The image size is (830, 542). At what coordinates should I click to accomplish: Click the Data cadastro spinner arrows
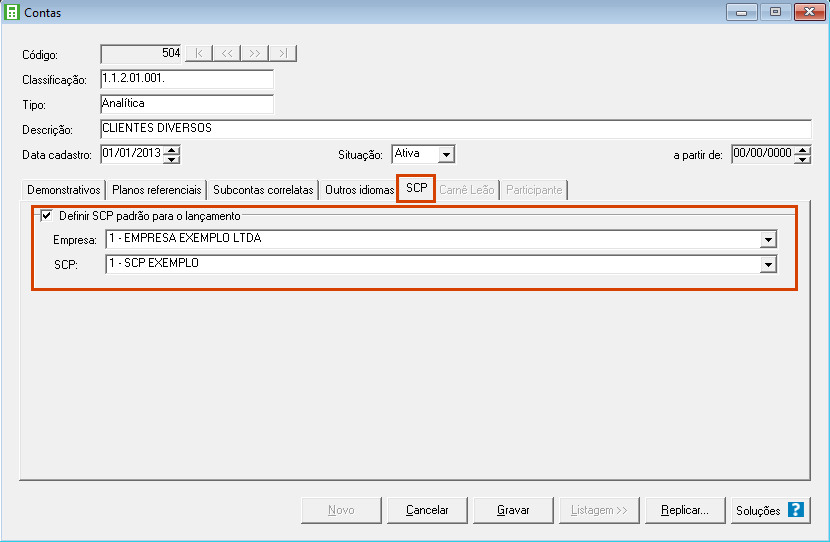(172, 154)
